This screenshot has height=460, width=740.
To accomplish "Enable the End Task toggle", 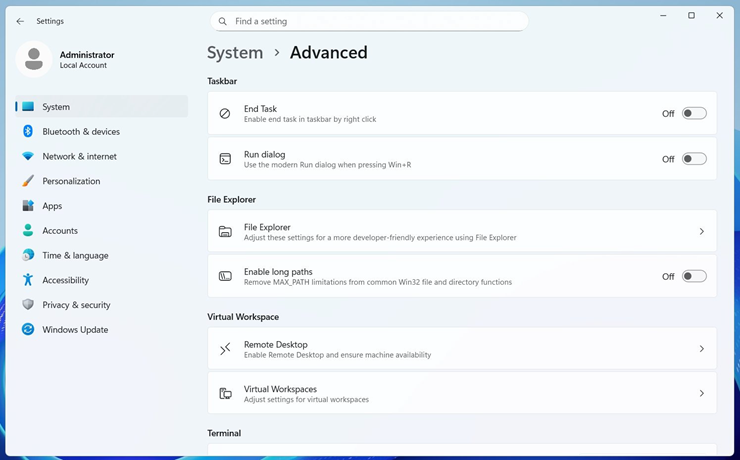I will click(694, 114).
